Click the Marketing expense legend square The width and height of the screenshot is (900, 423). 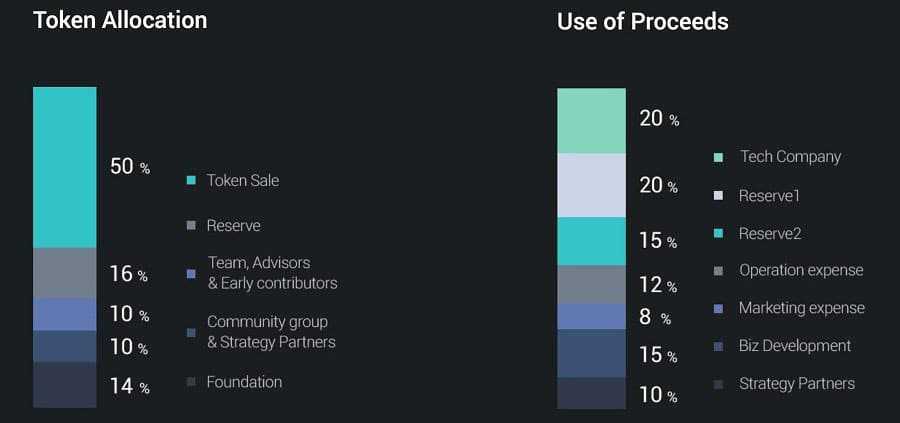click(x=719, y=309)
